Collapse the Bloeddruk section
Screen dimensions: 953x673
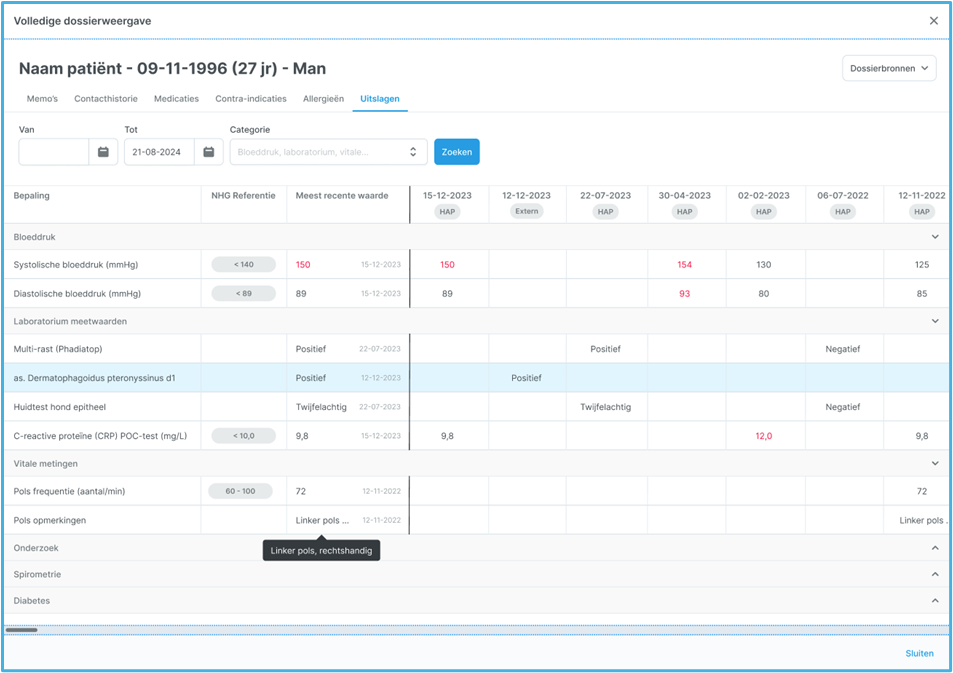[x=935, y=237]
